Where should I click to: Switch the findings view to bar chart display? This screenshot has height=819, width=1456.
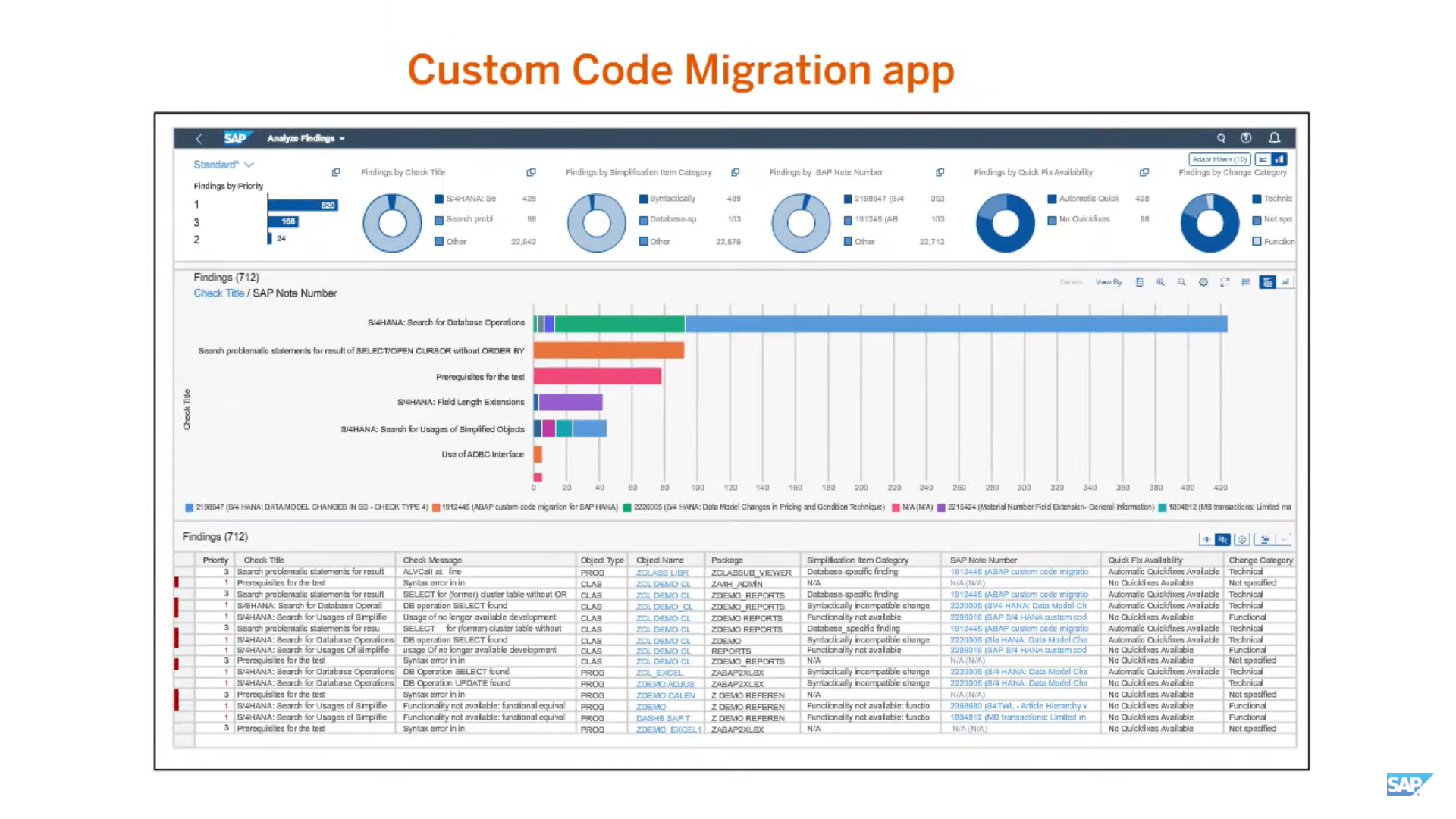1287,282
